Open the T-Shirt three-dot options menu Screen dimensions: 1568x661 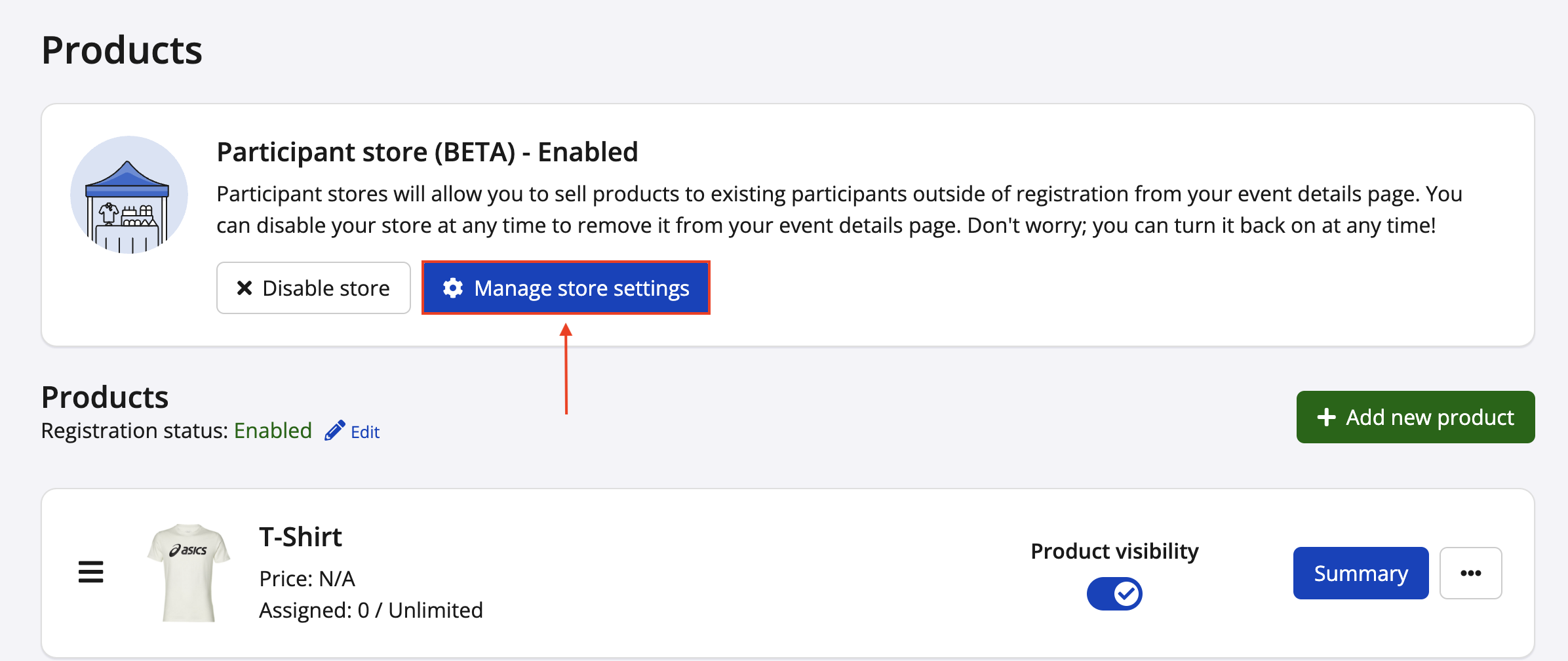click(1470, 573)
